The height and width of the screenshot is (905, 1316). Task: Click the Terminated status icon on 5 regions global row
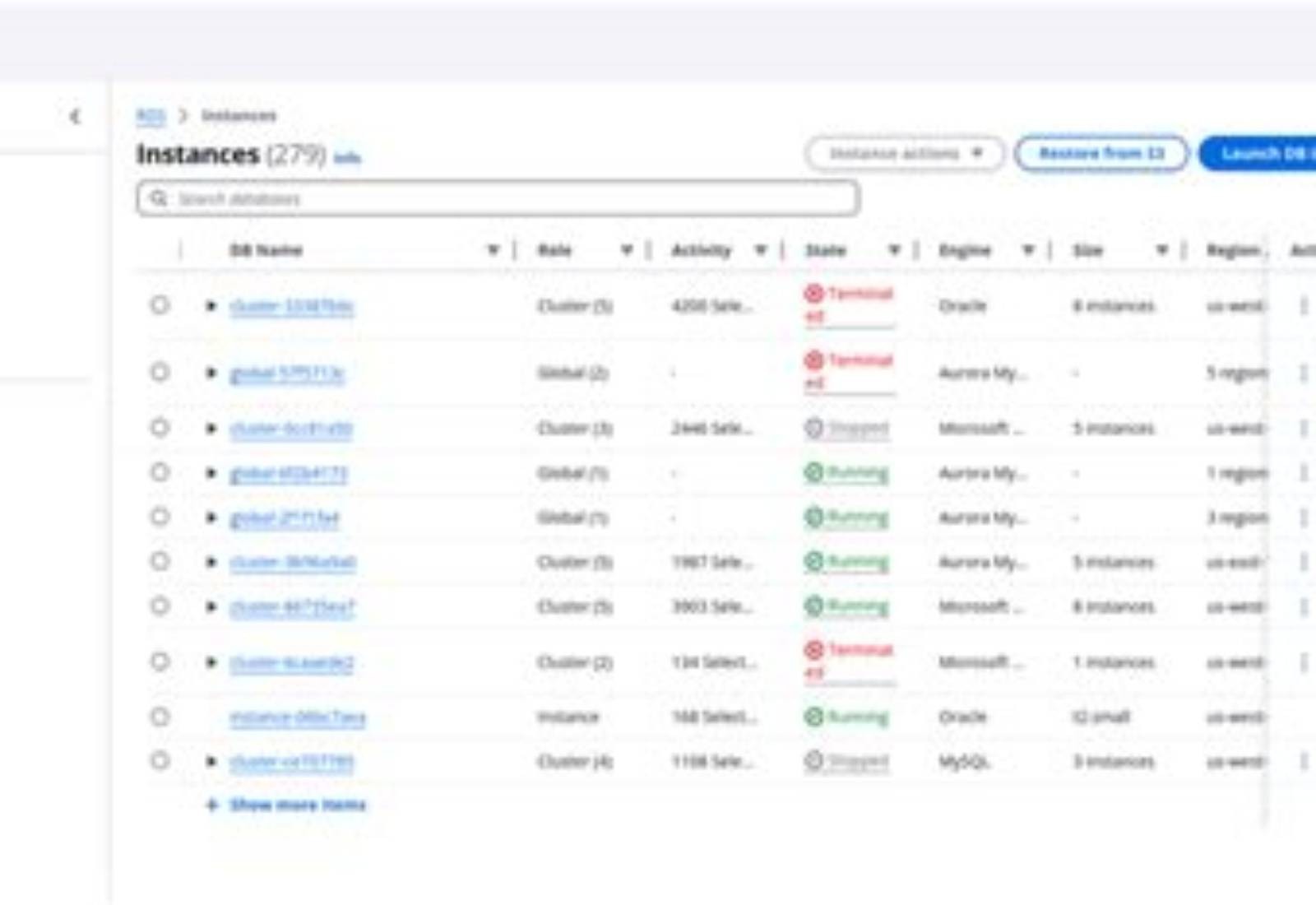[x=813, y=360]
